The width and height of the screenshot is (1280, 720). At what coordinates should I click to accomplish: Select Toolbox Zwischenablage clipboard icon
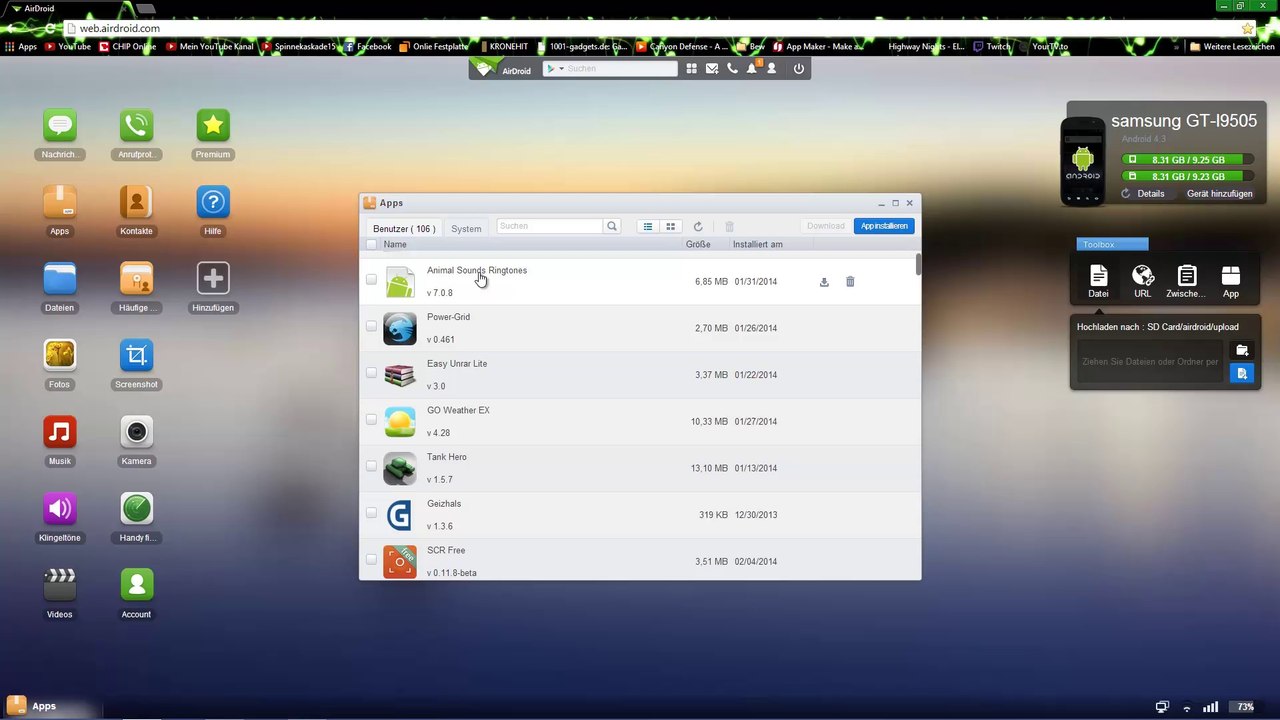(x=1187, y=281)
